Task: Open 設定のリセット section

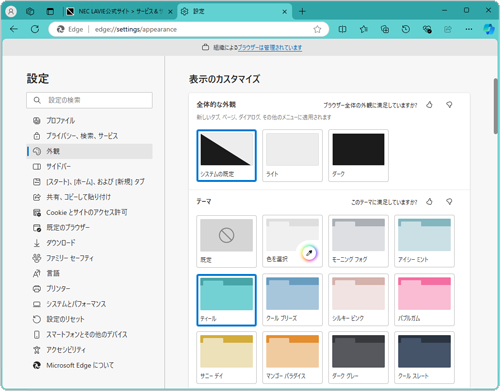Action: [89, 319]
